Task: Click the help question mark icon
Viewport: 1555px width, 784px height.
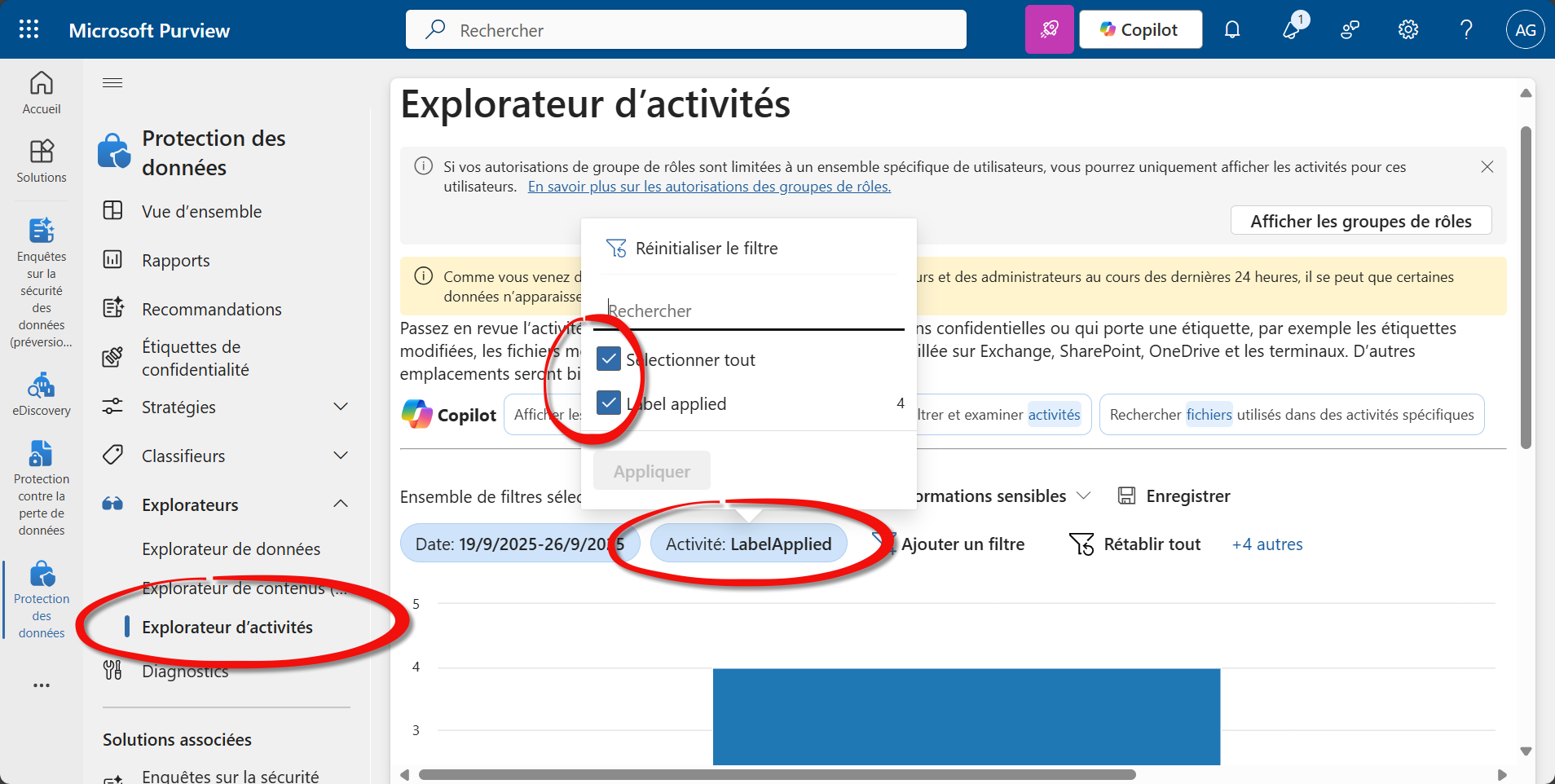Action: coord(1466,30)
